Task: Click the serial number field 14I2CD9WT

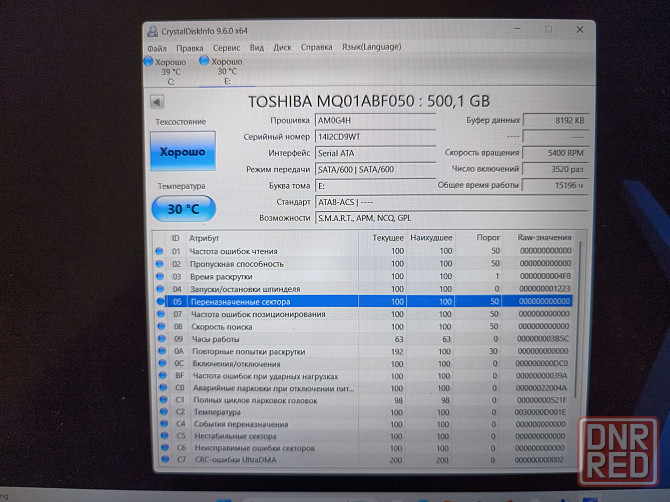Action: [375, 137]
